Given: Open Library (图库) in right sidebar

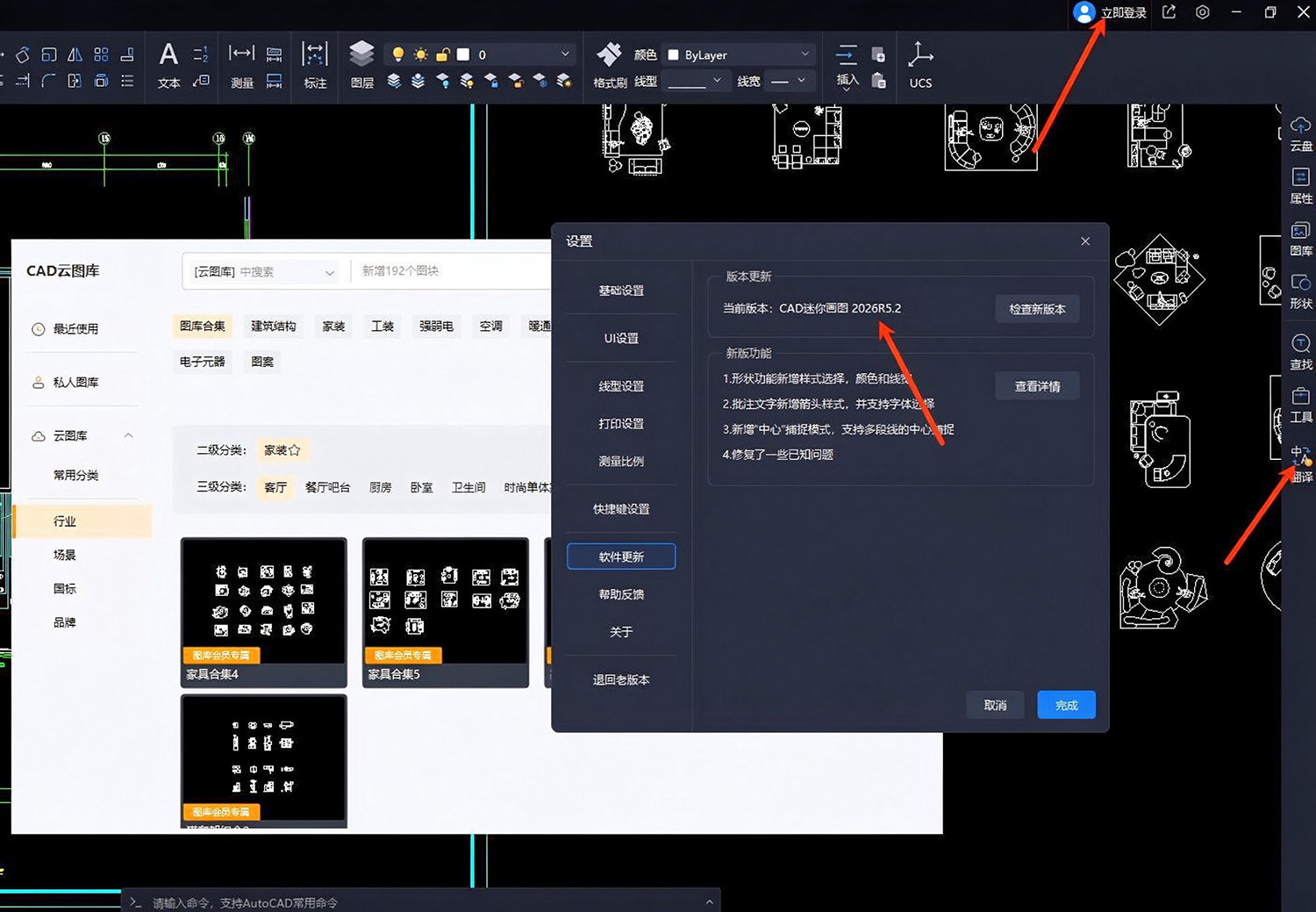Looking at the screenshot, I should click(x=1301, y=240).
